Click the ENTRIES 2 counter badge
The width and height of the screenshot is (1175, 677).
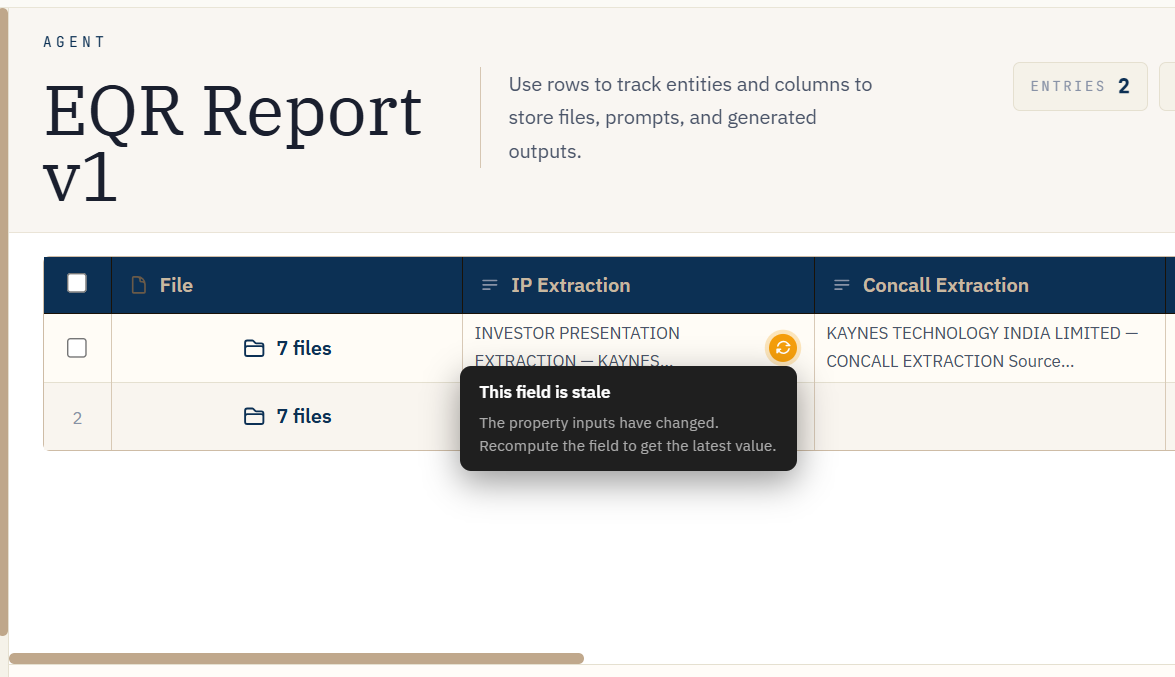tap(1080, 86)
